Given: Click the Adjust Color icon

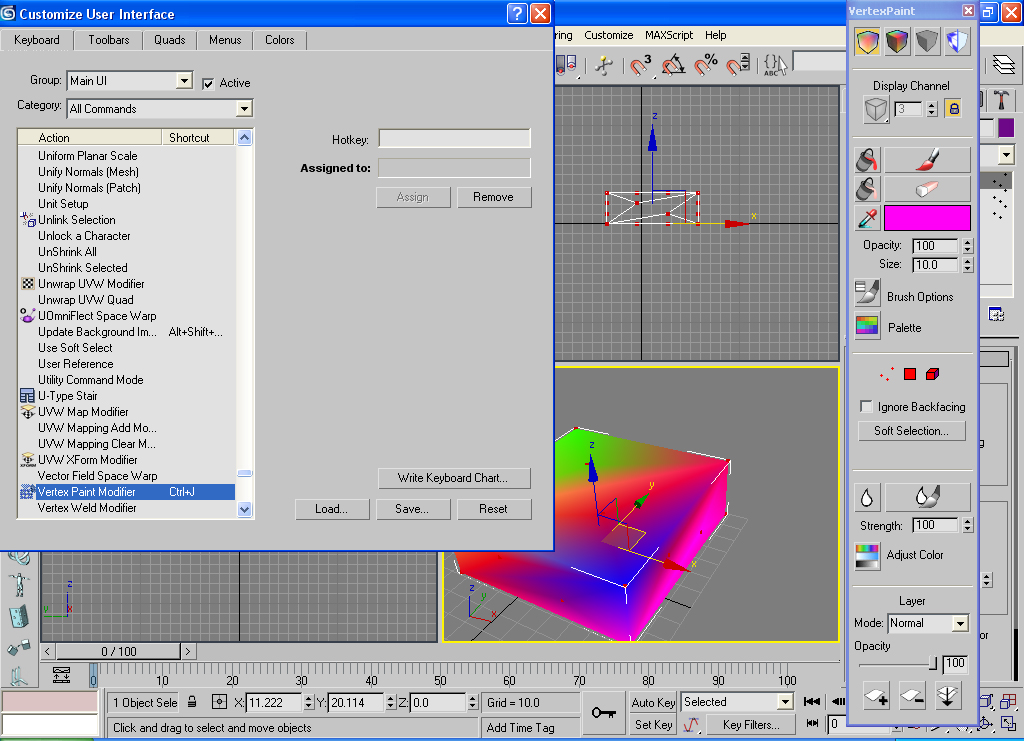Looking at the screenshot, I should pyautogui.click(x=867, y=556).
